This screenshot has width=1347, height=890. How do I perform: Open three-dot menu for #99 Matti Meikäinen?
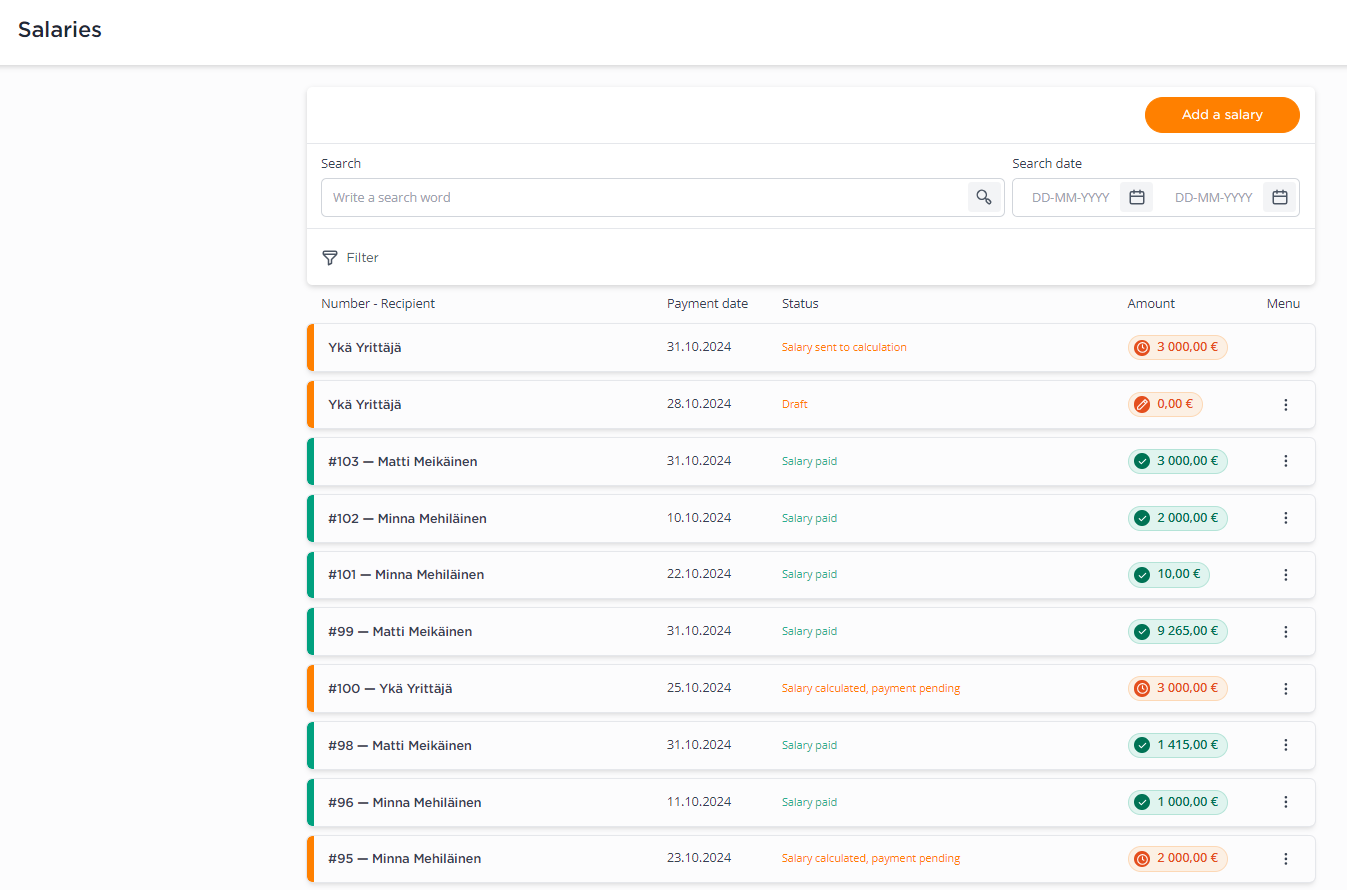click(x=1286, y=632)
